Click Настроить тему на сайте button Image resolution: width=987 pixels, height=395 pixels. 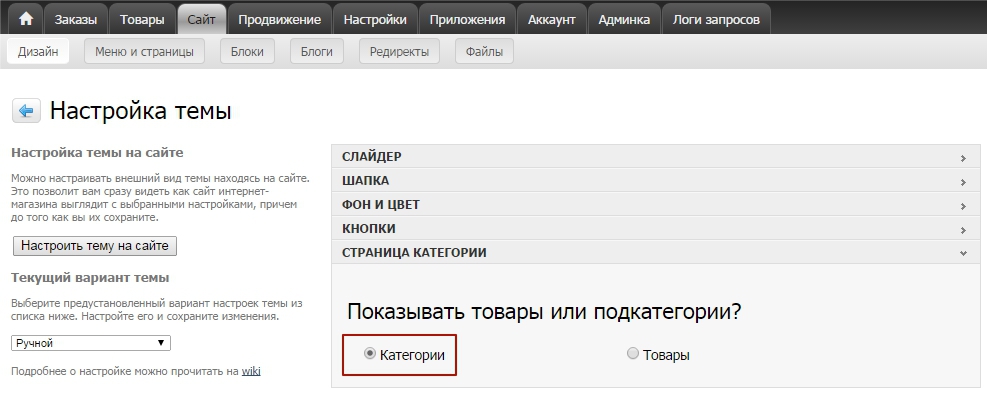pyautogui.click(x=94, y=246)
